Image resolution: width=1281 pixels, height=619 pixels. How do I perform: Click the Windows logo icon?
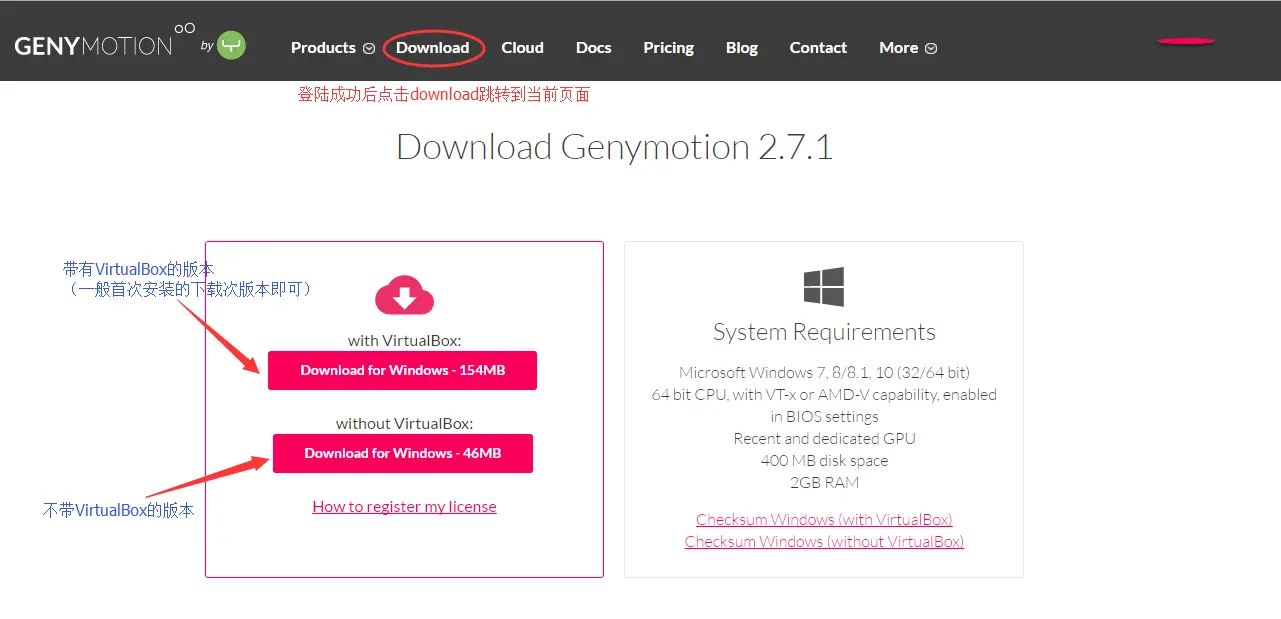[824, 287]
